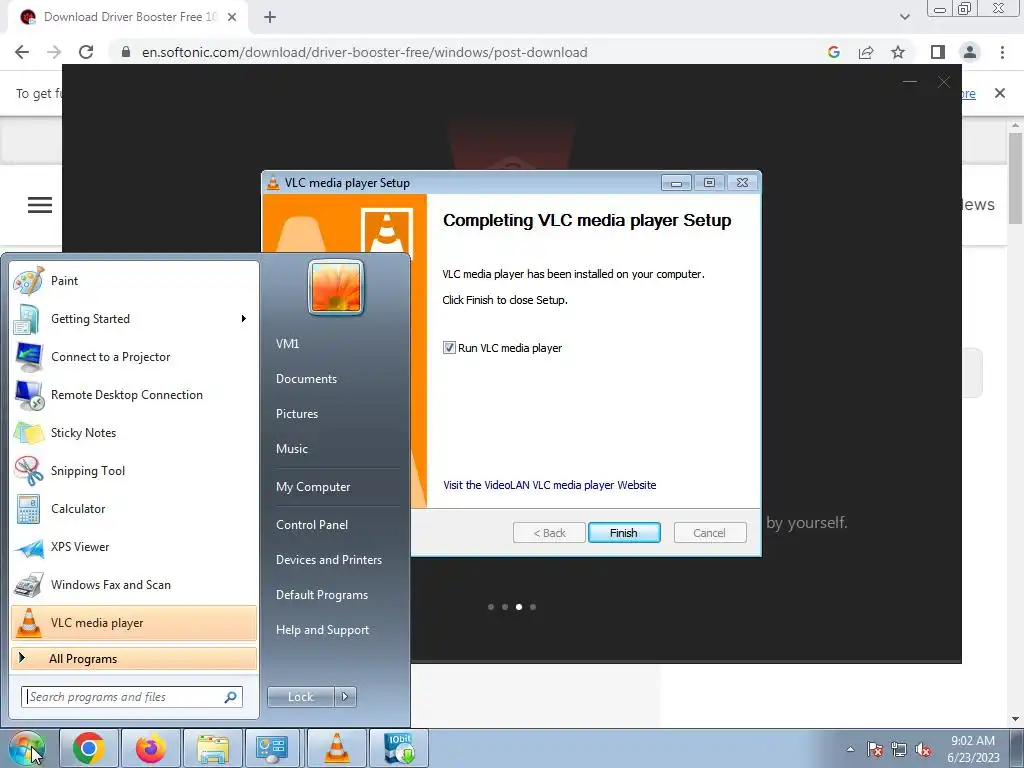
Task: Visit the VideoLAN VLC media player Website
Action: [550, 485]
